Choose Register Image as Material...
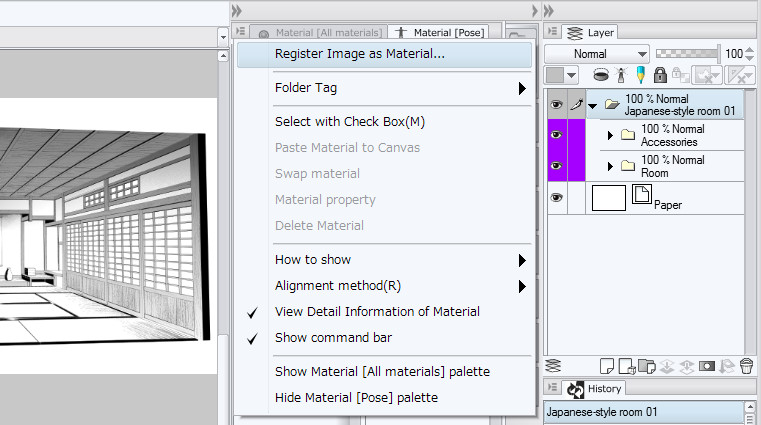The width and height of the screenshot is (761, 425). pyautogui.click(x=383, y=54)
